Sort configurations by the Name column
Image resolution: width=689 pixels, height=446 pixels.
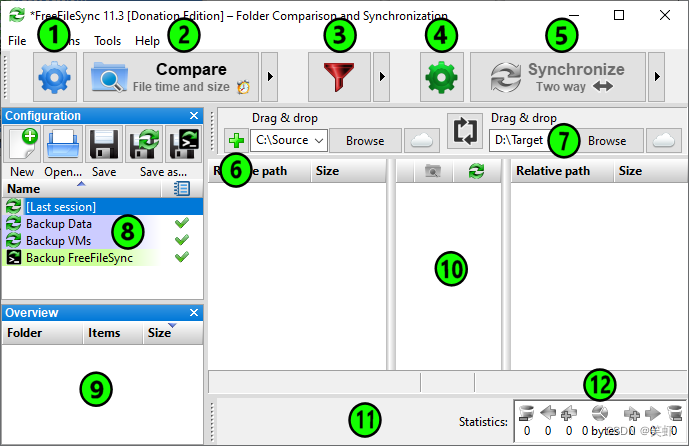coord(82,189)
